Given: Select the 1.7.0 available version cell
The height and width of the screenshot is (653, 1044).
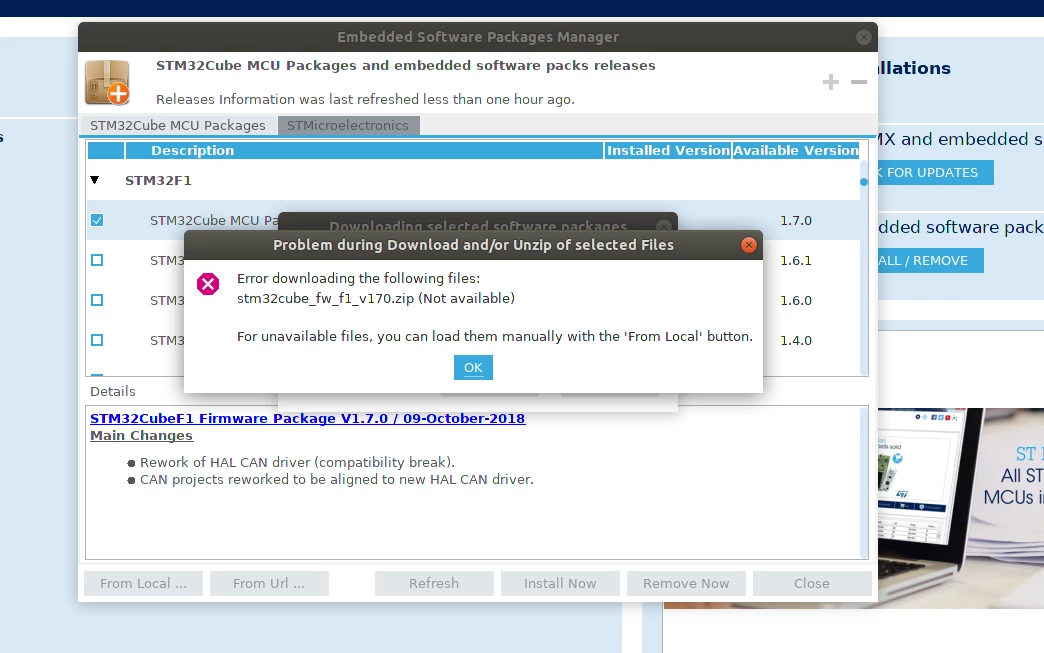Looking at the screenshot, I should click(x=796, y=220).
